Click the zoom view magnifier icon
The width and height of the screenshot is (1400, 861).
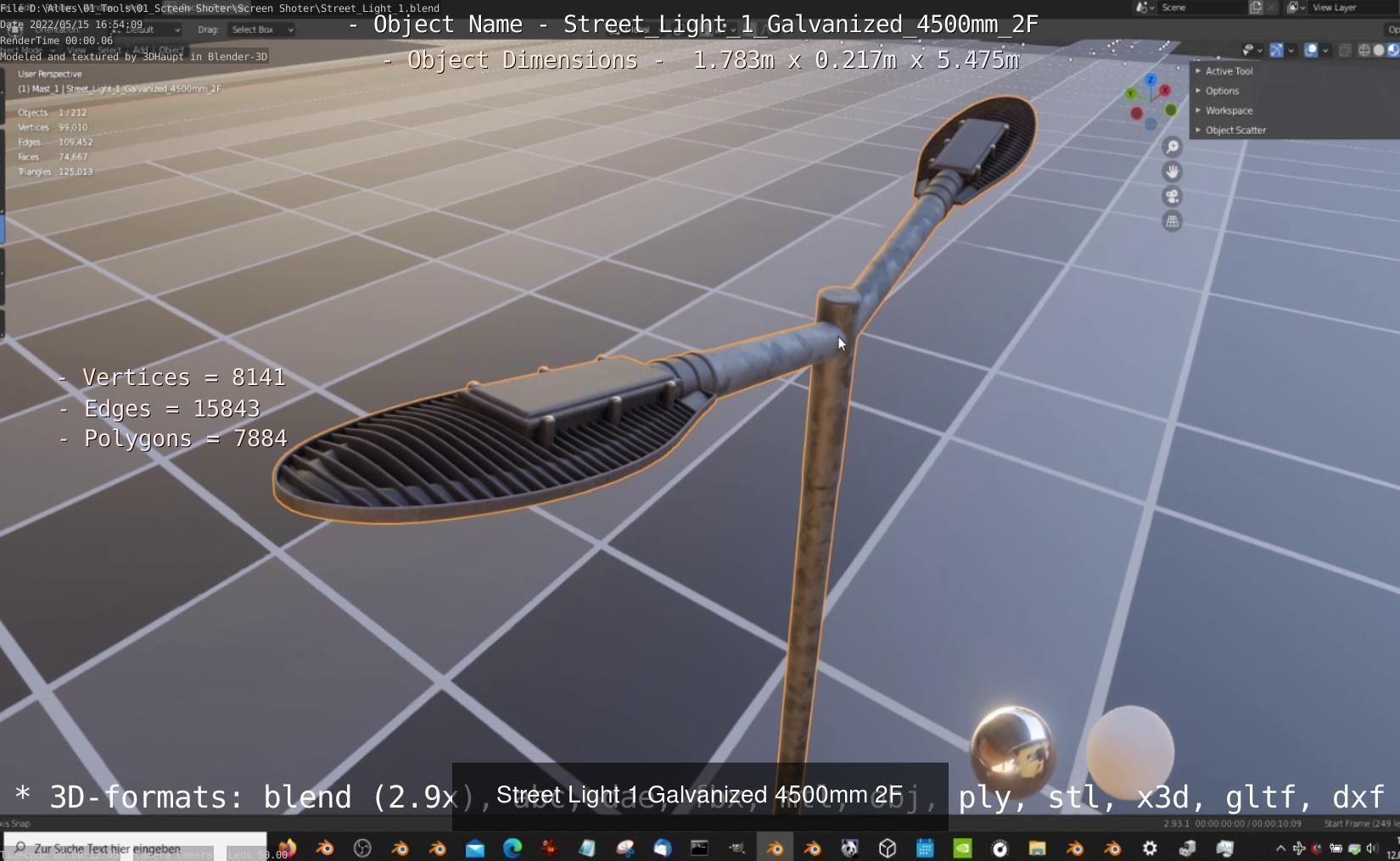(x=1172, y=147)
